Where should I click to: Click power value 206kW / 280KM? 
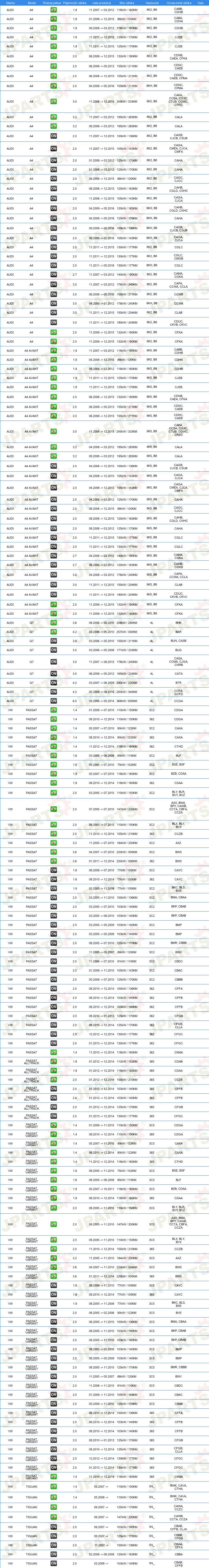click(x=127, y=623)
